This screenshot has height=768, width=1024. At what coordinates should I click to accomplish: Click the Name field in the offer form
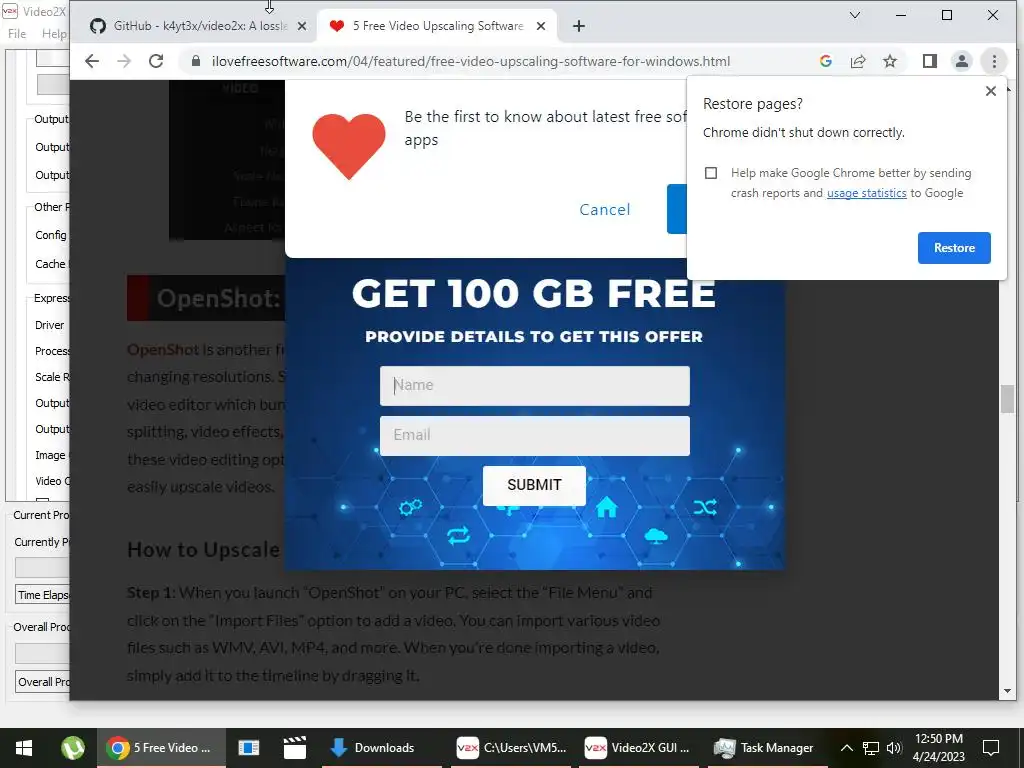[534, 385]
